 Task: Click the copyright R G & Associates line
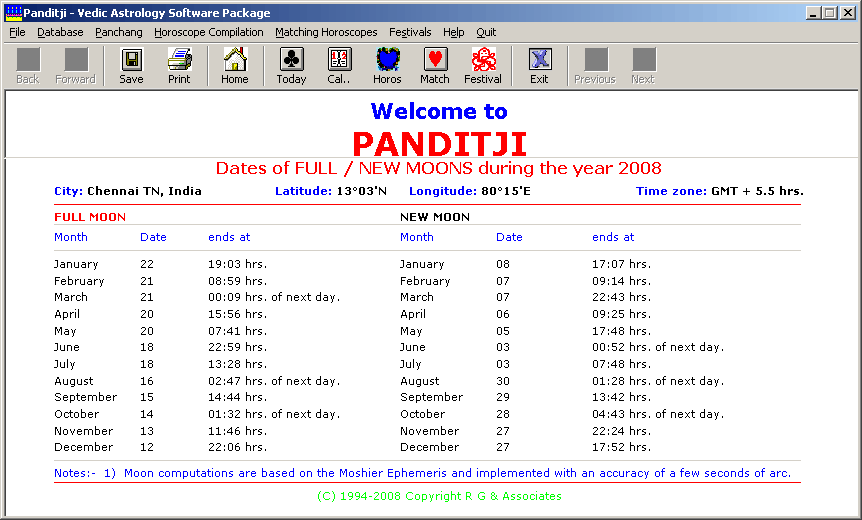click(439, 496)
